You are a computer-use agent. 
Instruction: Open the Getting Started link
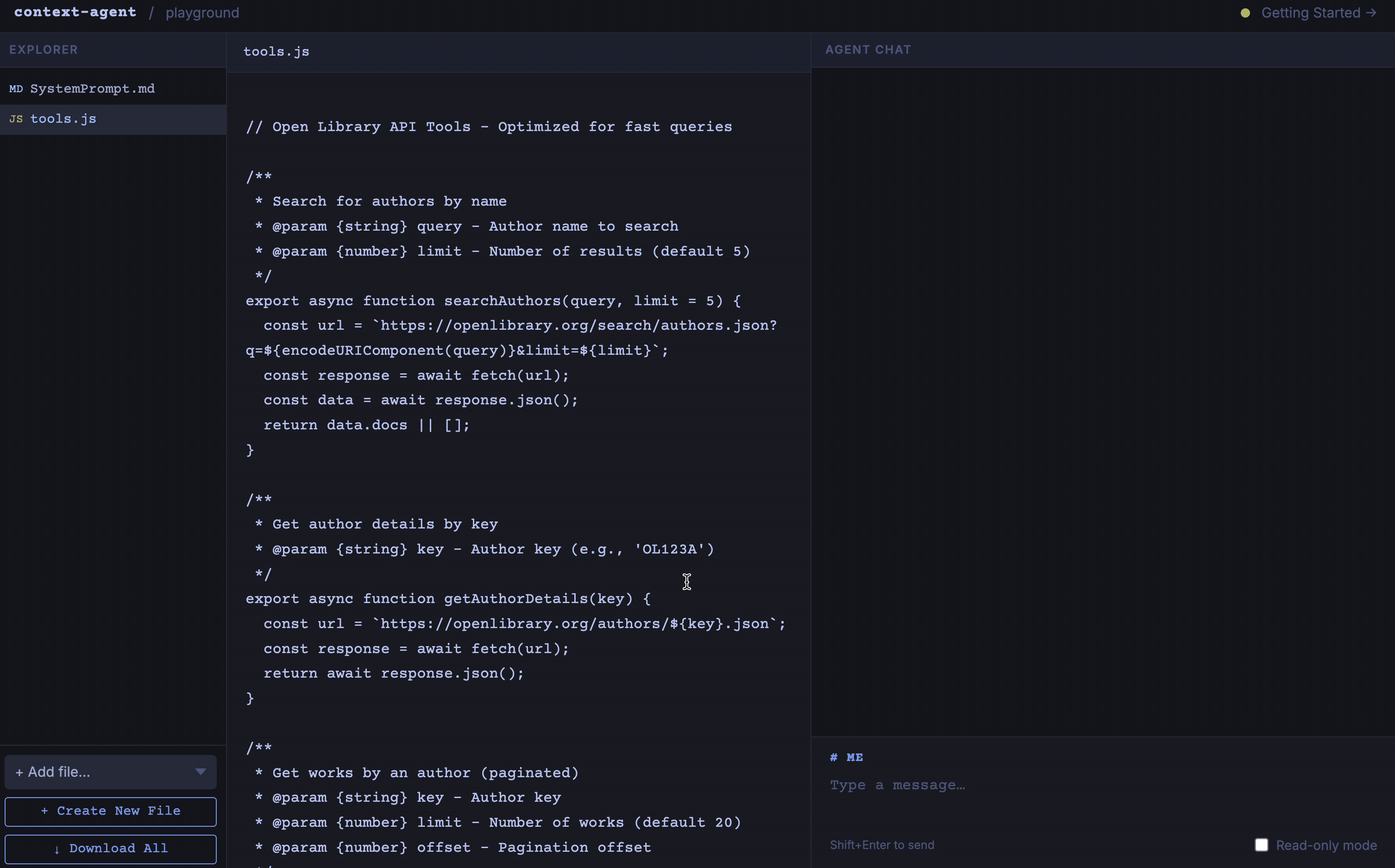[x=1318, y=13]
